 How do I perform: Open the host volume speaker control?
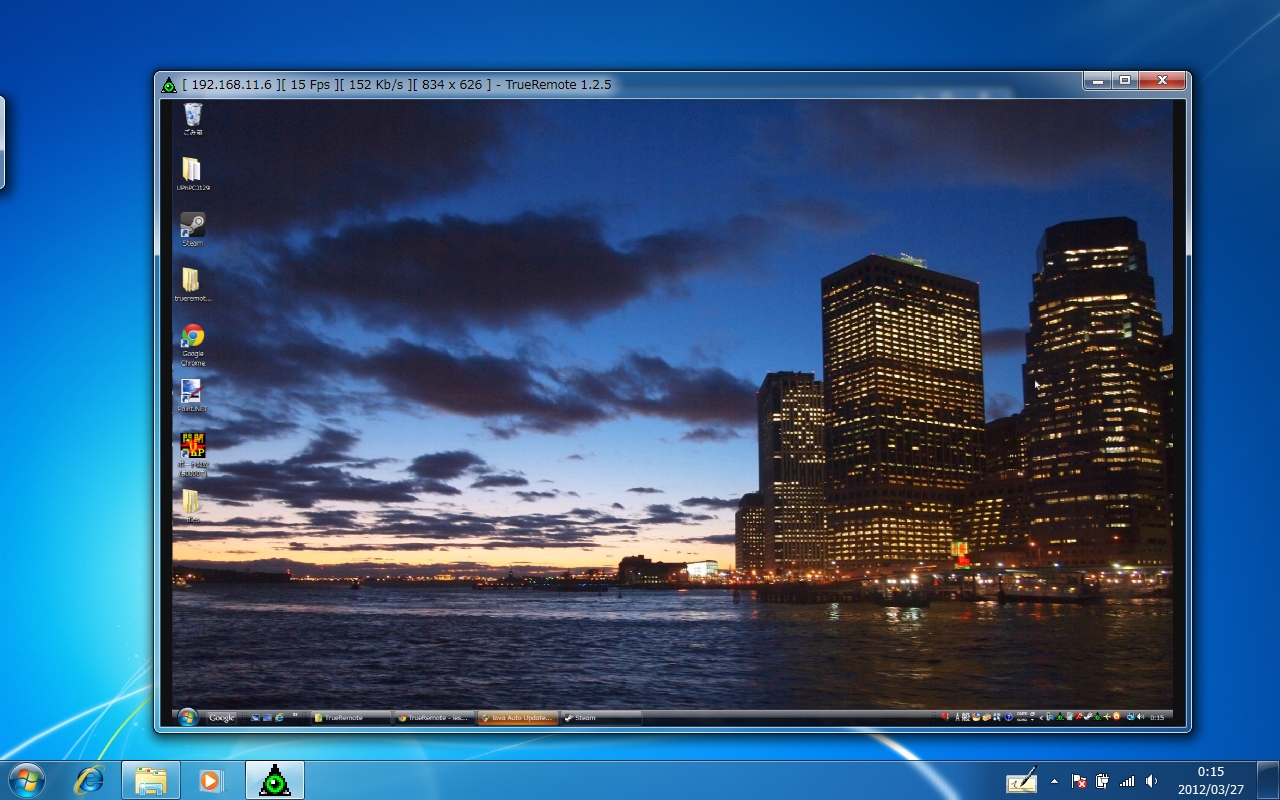(x=1151, y=781)
